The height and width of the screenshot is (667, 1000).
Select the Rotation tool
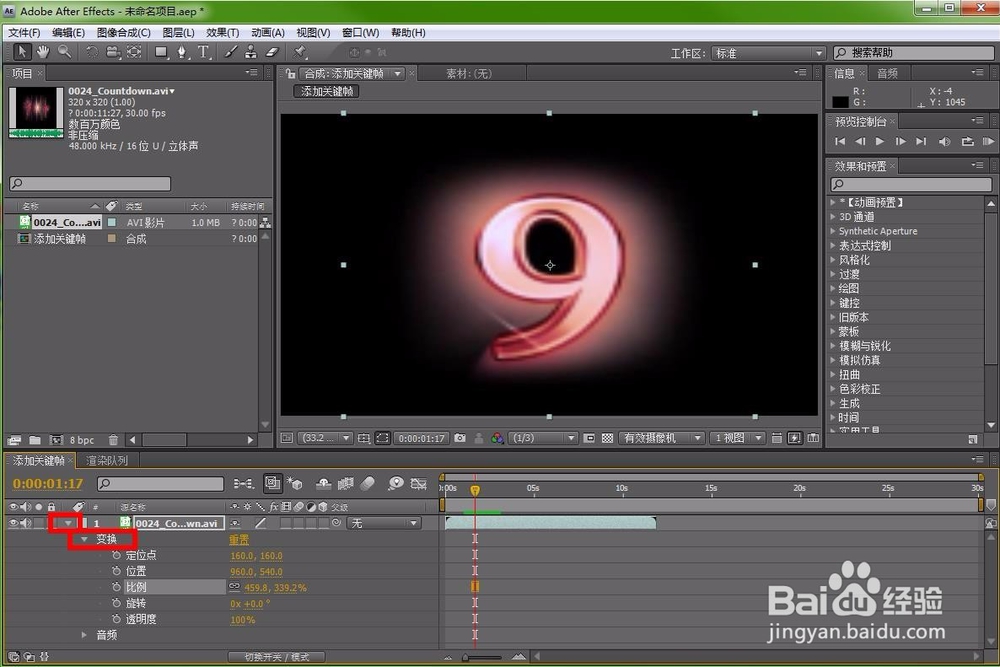click(x=92, y=52)
